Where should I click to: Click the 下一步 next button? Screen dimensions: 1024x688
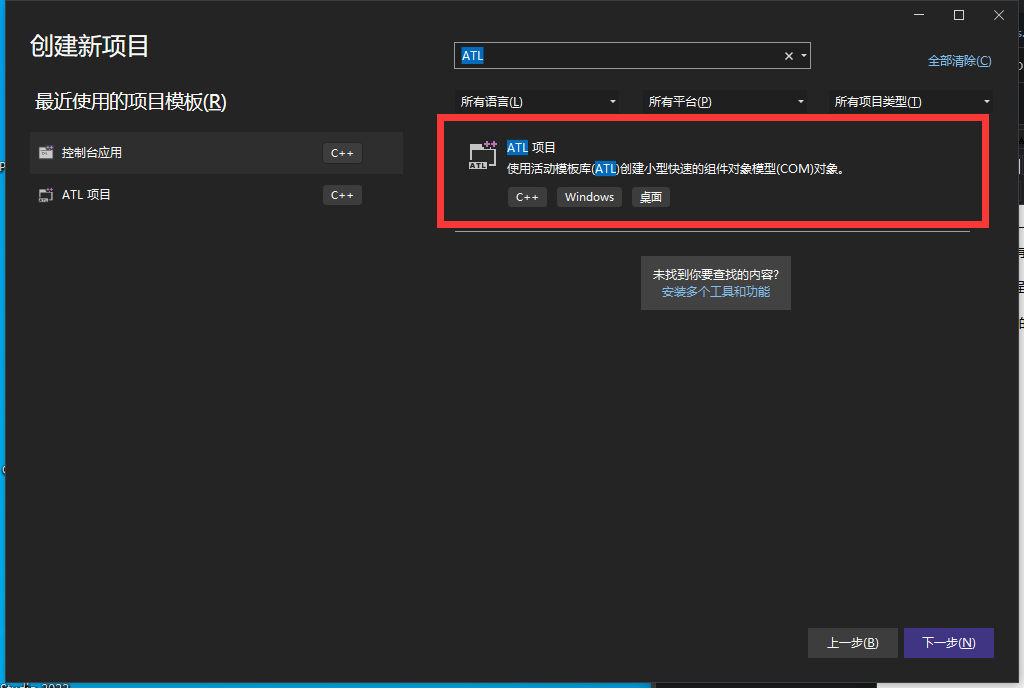point(949,643)
